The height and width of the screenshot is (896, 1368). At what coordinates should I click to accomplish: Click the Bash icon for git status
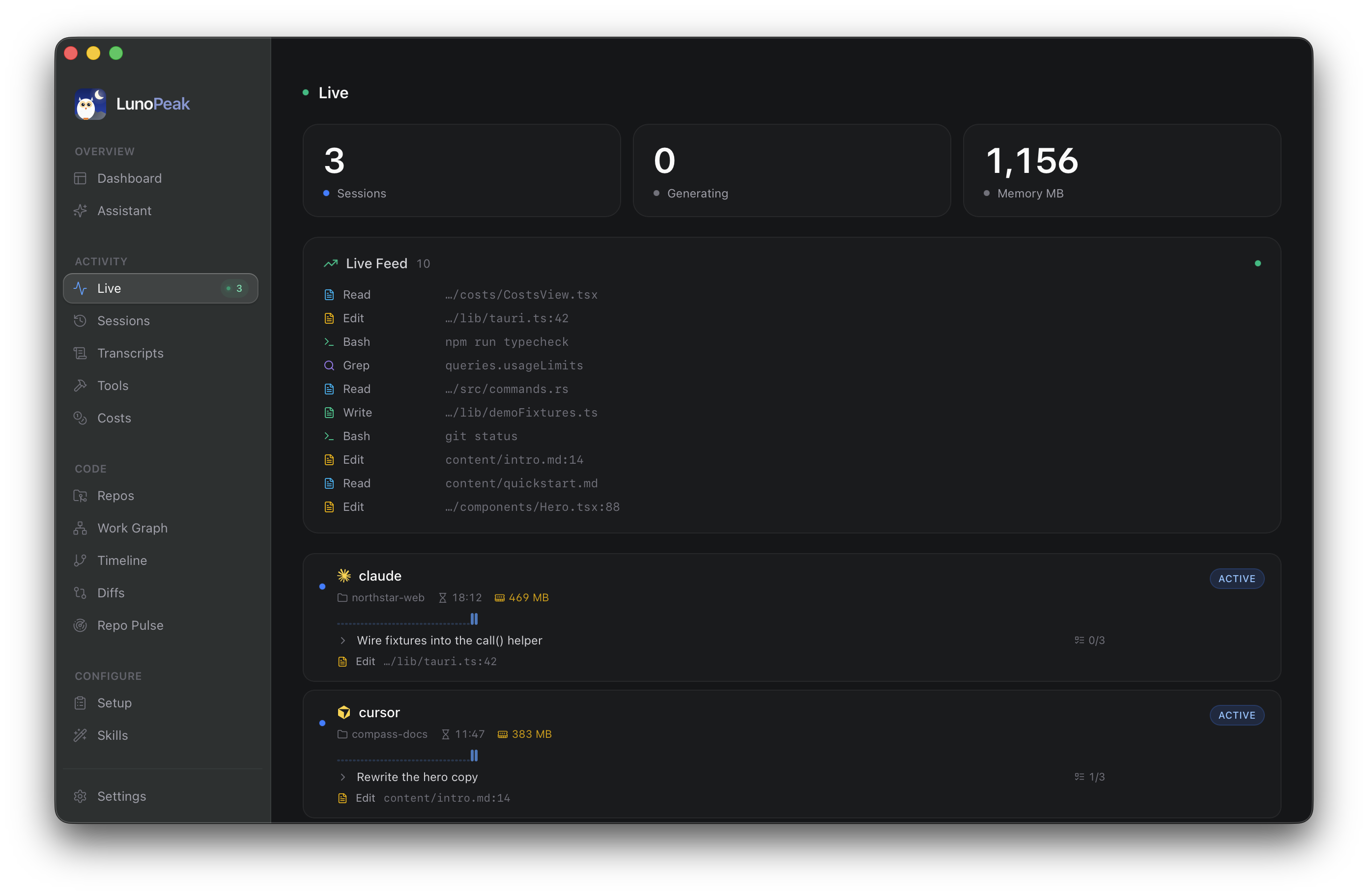[329, 436]
